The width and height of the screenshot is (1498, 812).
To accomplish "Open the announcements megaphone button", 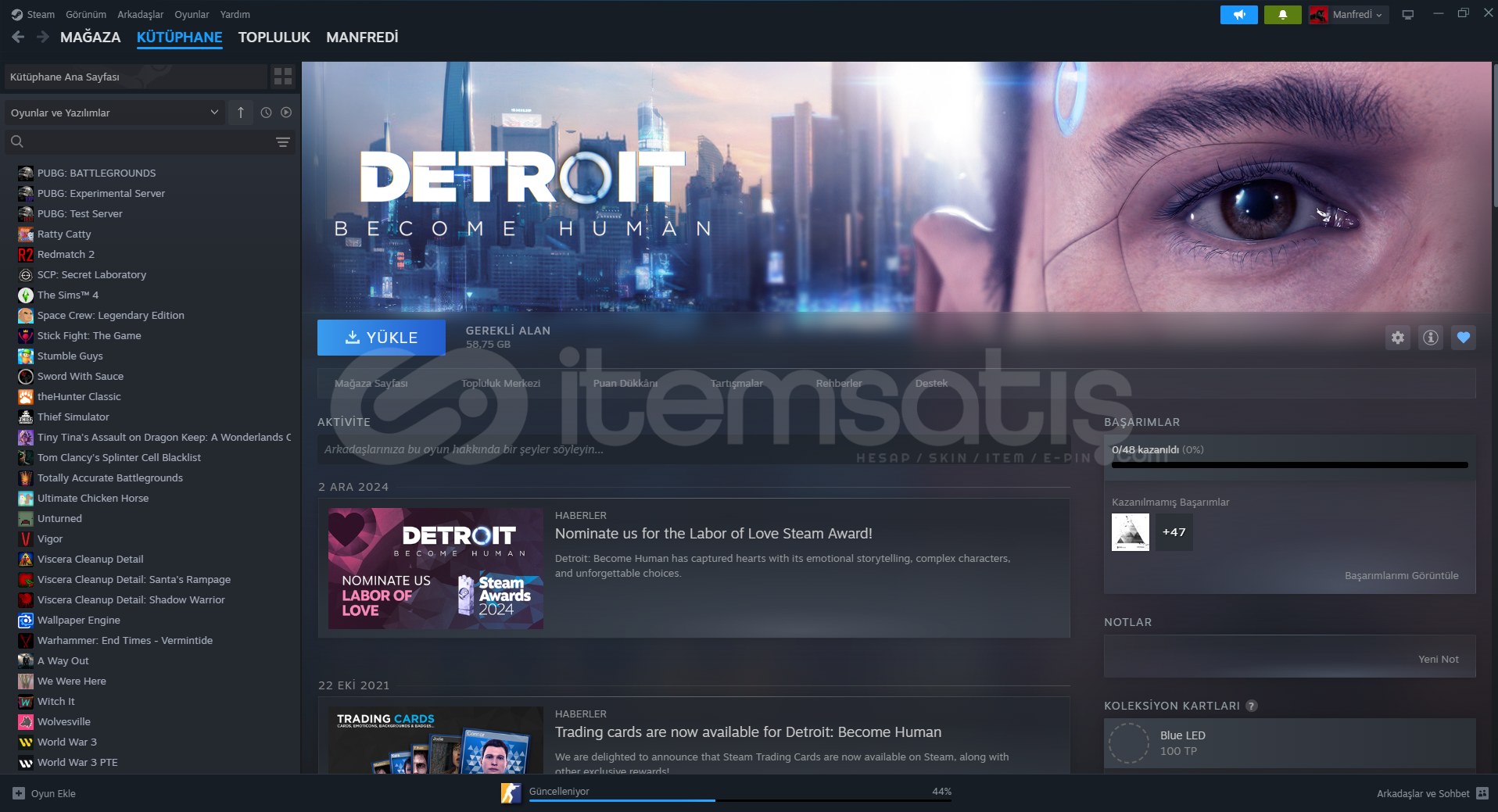I will pyautogui.click(x=1238, y=15).
